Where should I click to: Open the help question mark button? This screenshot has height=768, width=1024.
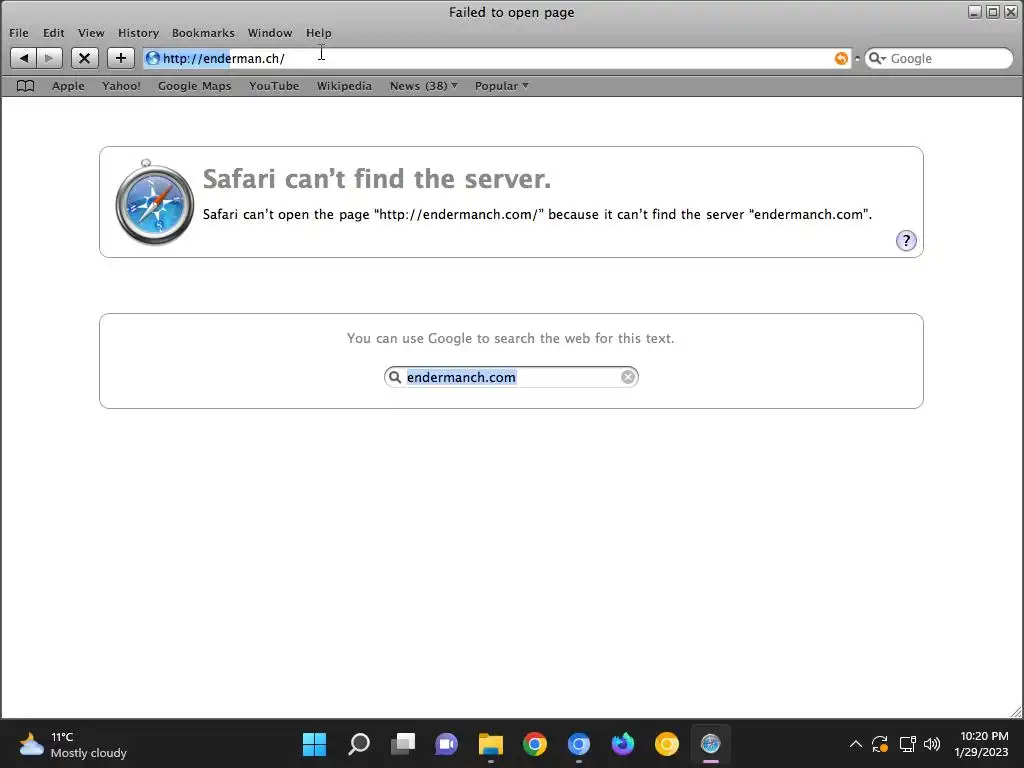click(906, 240)
